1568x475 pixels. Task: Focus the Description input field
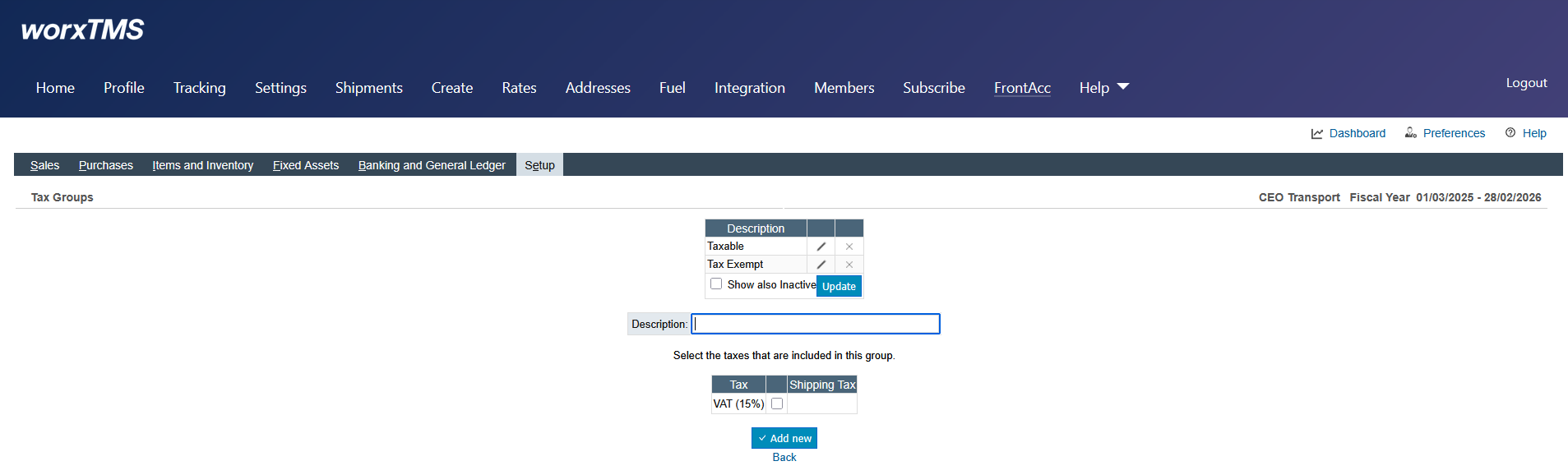point(815,324)
